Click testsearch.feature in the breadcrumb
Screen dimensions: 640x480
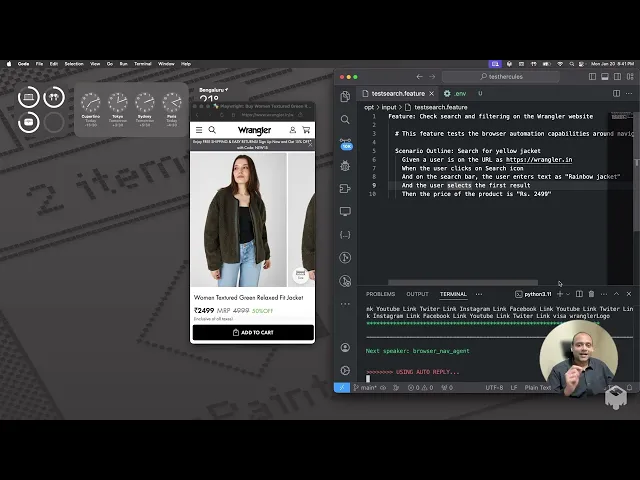[441, 107]
